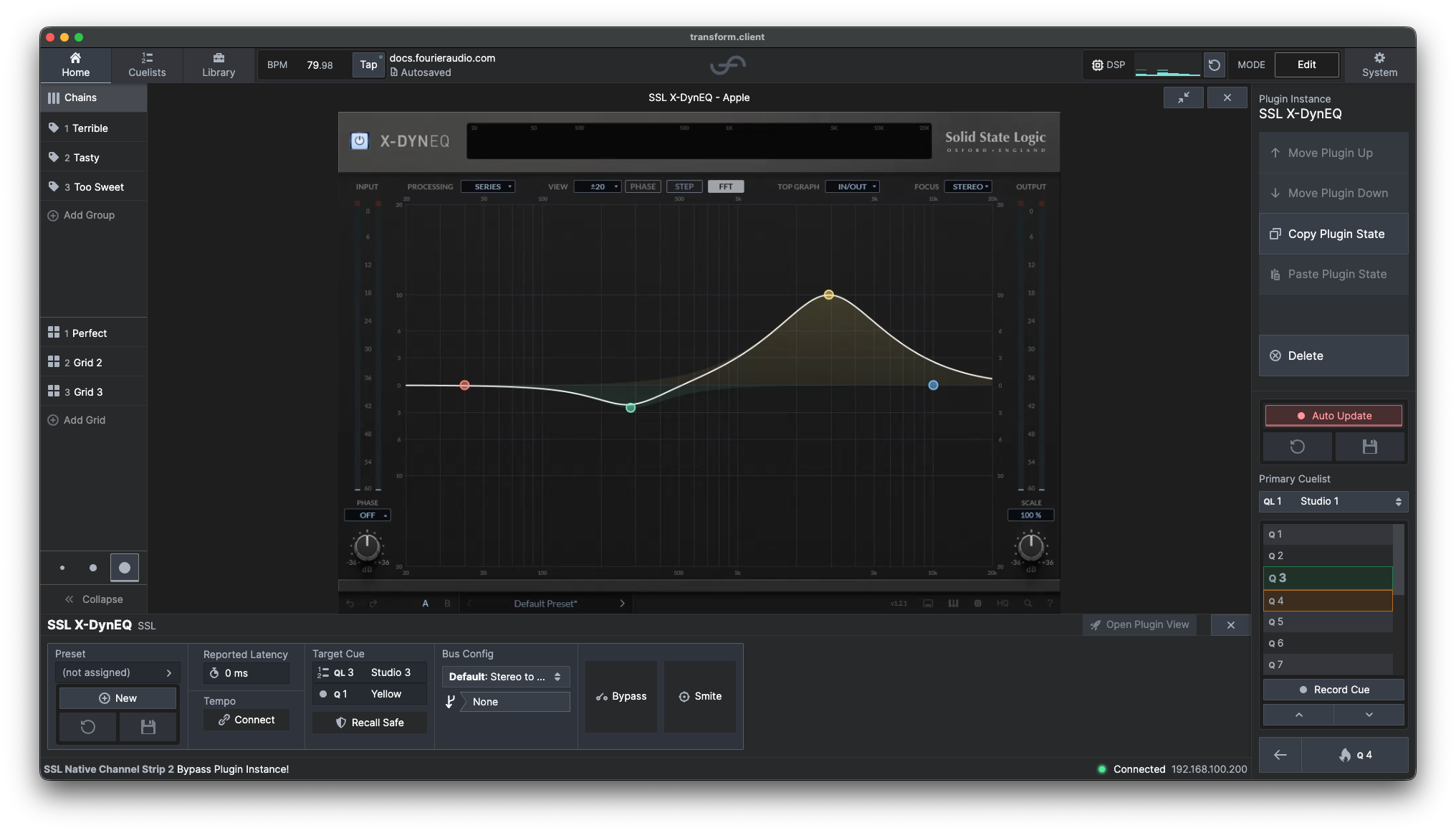This screenshot has width=1456, height=833.
Task: Click the save icon under Auto Update
Action: click(x=1369, y=447)
